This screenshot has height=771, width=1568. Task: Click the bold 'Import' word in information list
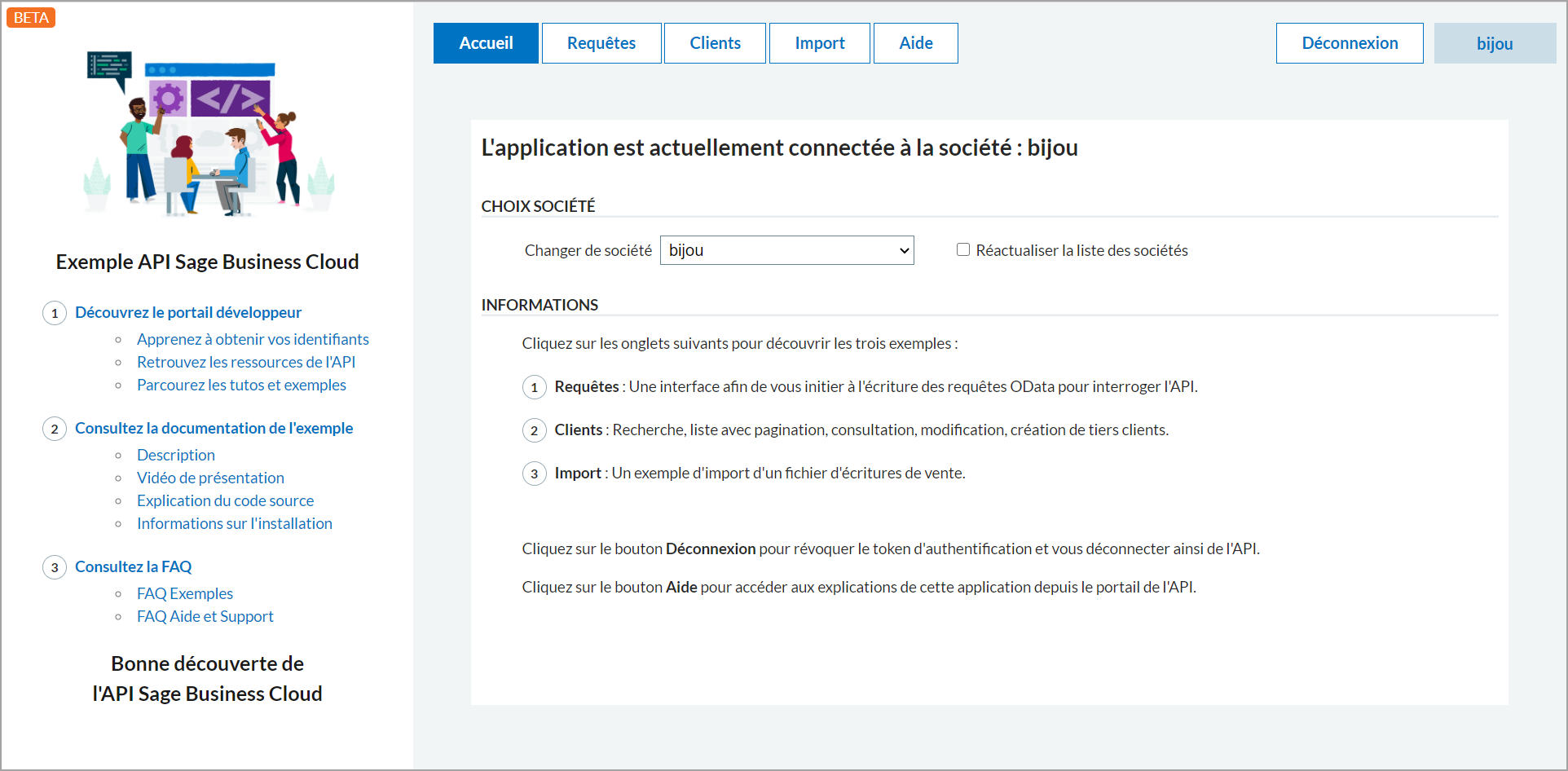tap(578, 473)
